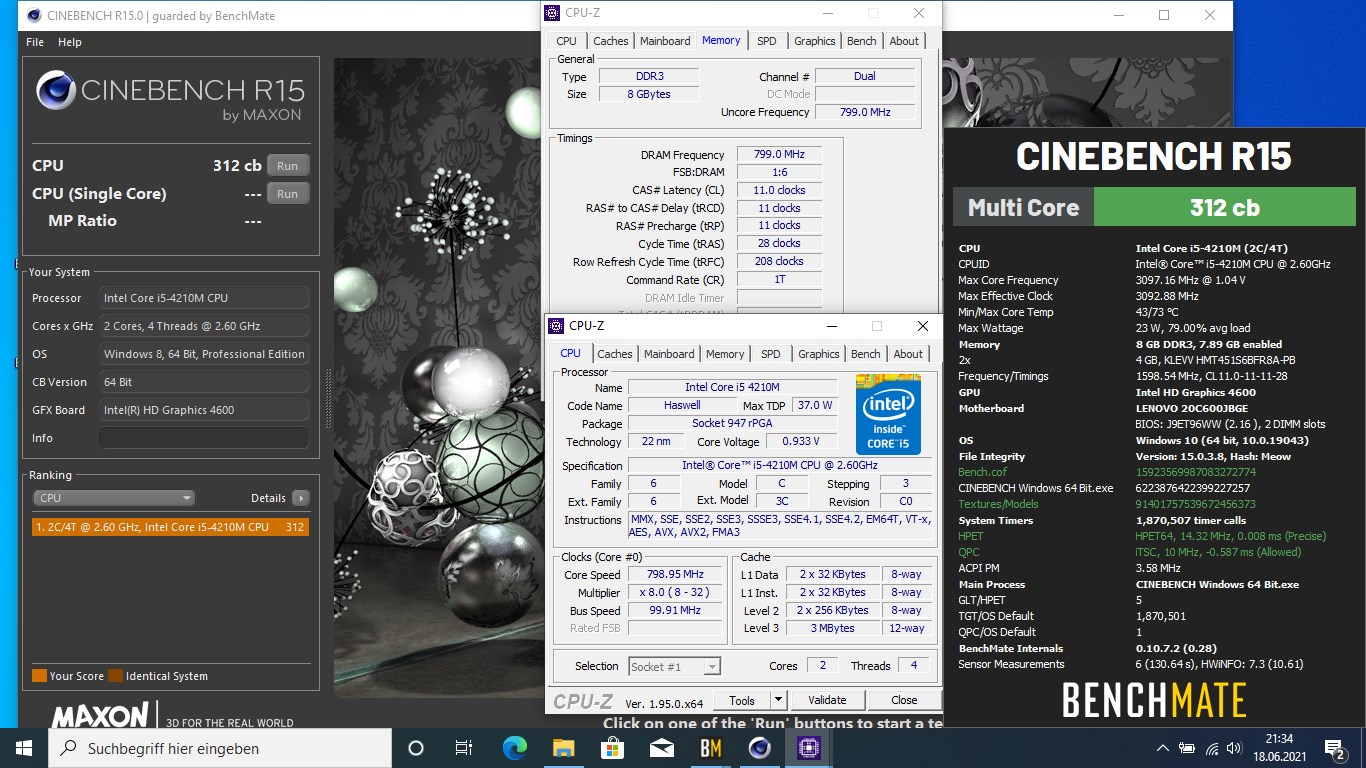Click the taskbar search box
Image resolution: width=1366 pixels, height=768 pixels.
[x=220, y=748]
